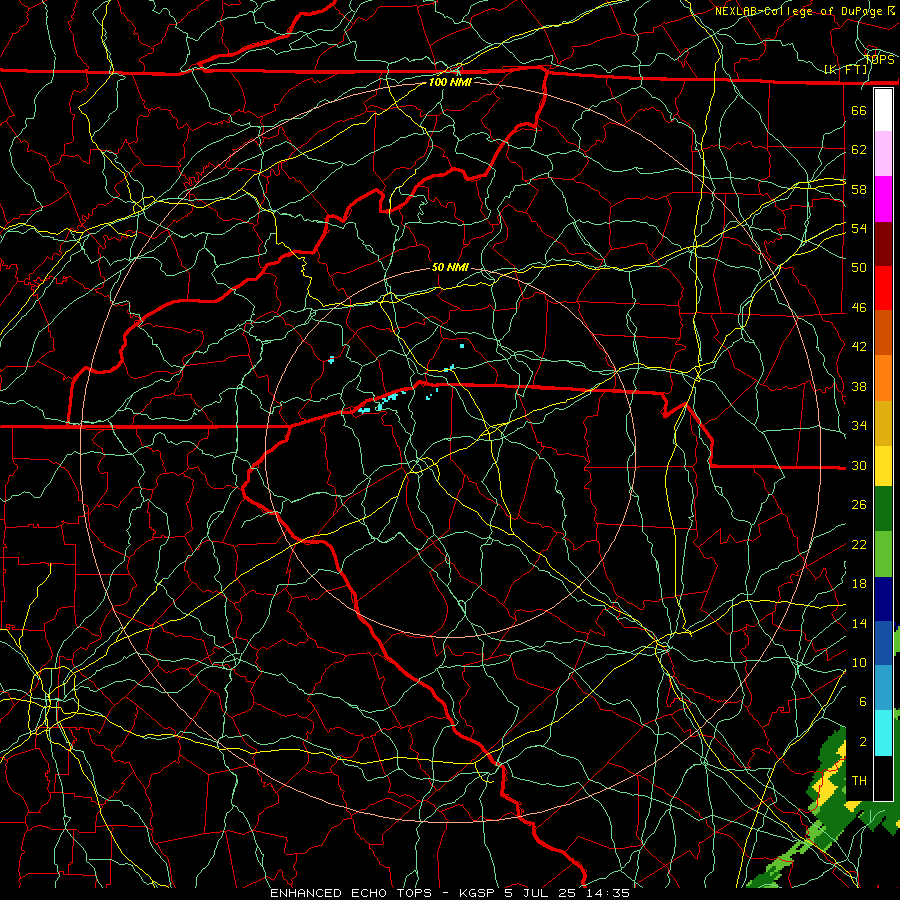Click the bright yellow legend color band

[883, 466]
